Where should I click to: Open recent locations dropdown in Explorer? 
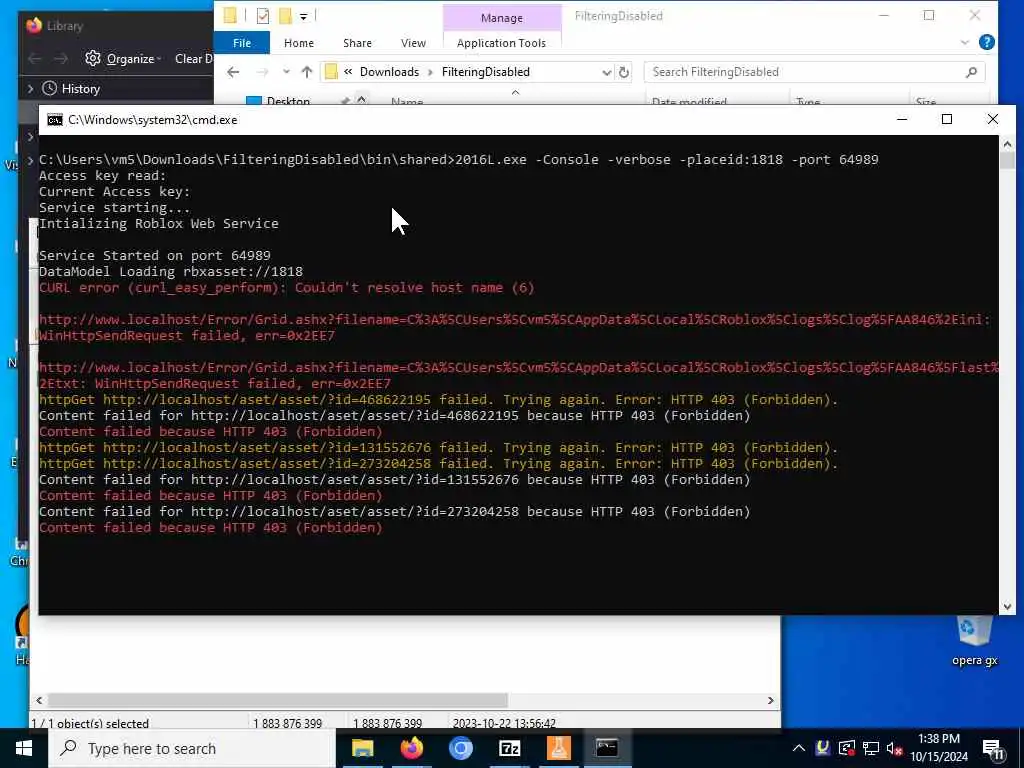click(x=286, y=72)
